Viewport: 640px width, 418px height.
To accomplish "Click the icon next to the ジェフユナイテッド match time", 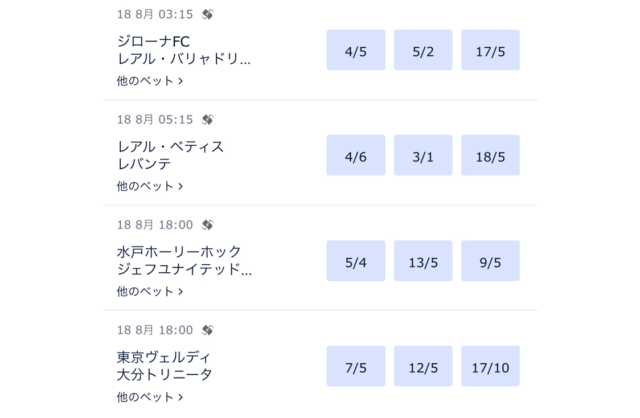I will coord(208,225).
